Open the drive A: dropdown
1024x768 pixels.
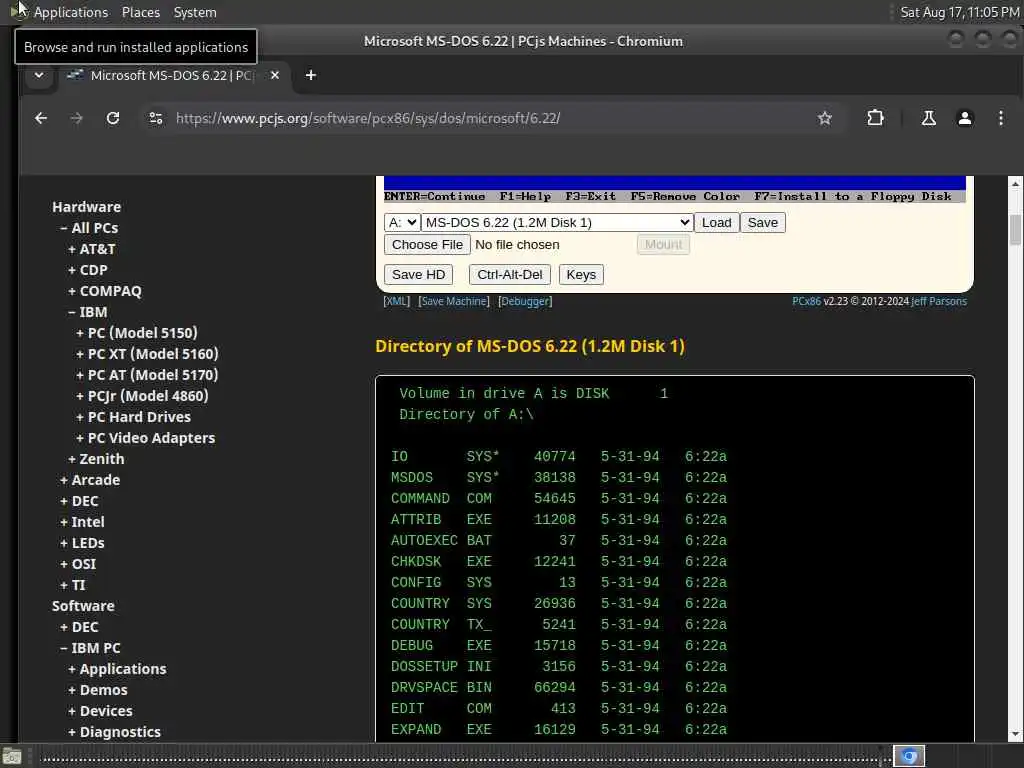[x=402, y=223]
